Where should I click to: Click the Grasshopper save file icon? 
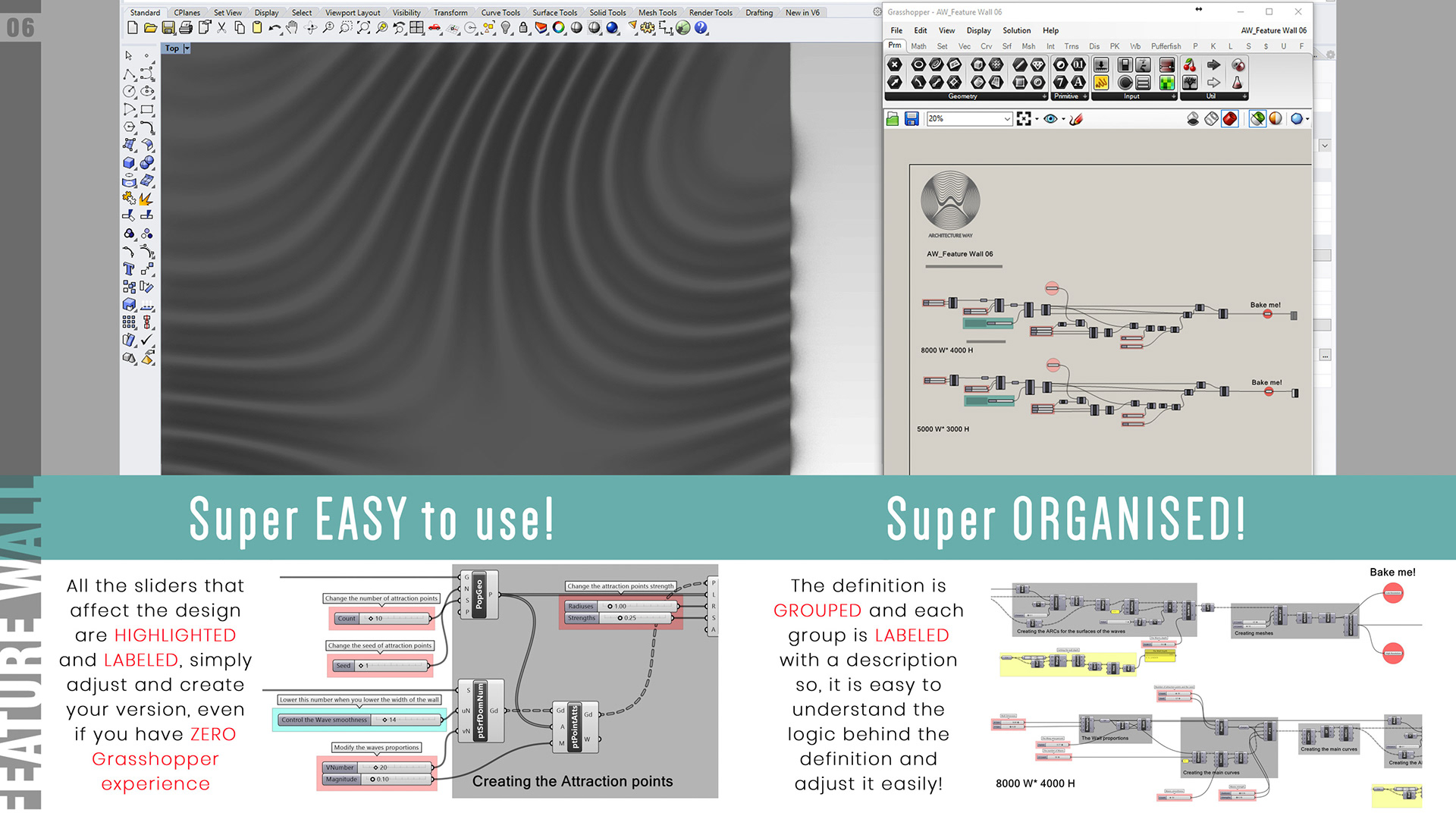pyautogui.click(x=912, y=119)
